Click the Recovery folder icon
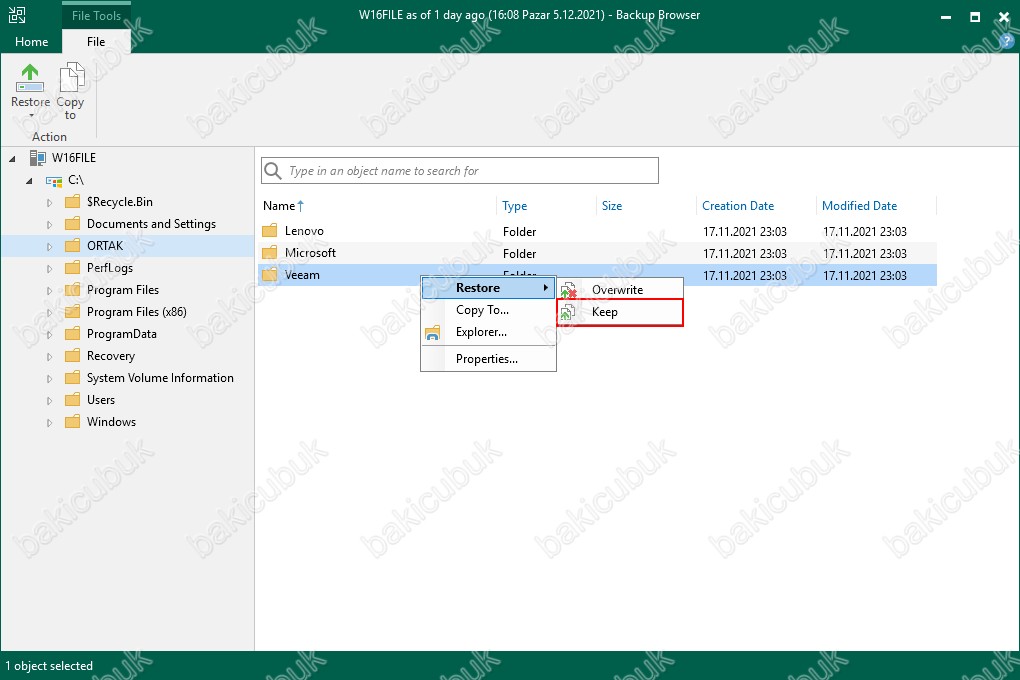Screen dimensions: 1020x680 (x=73, y=356)
